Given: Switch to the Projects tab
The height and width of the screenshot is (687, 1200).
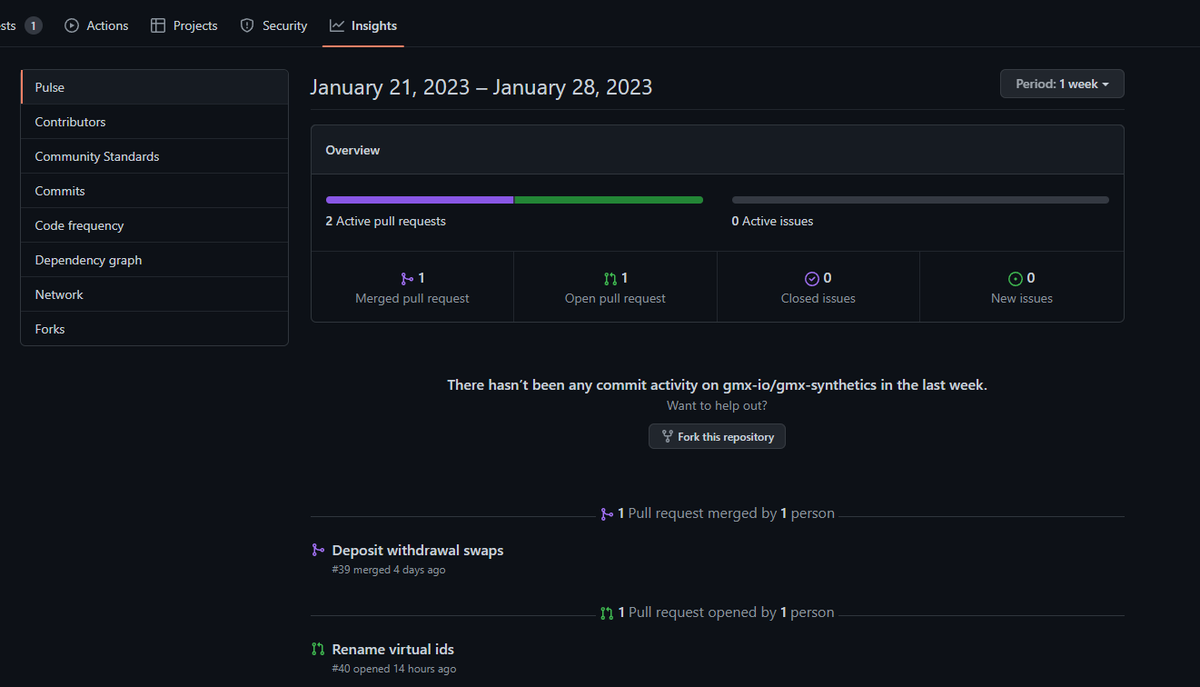Looking at the screenshot, I should click(x=184, y=25).
